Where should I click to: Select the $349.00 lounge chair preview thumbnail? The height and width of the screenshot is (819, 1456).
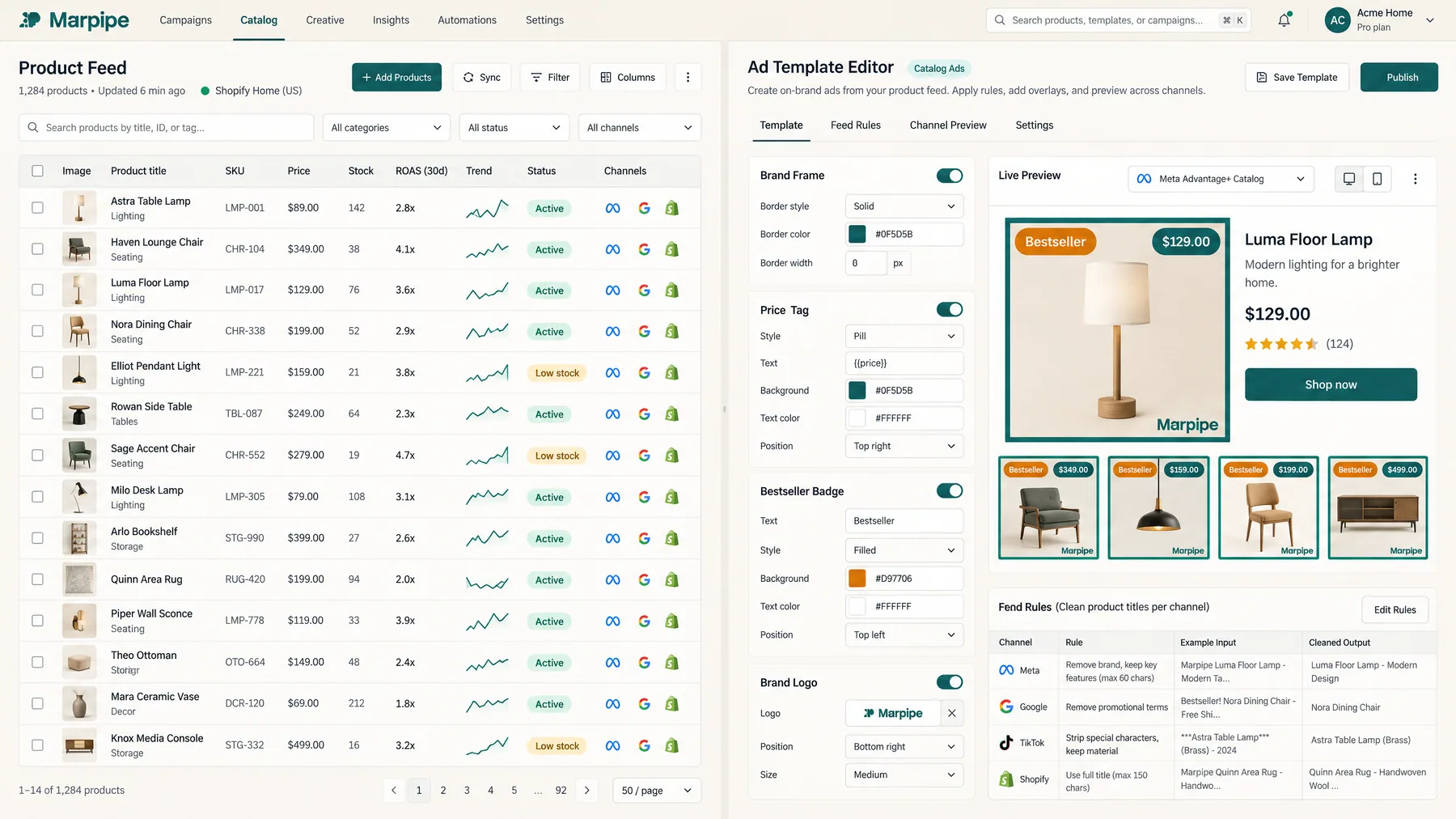click(x=1049, y=507)
